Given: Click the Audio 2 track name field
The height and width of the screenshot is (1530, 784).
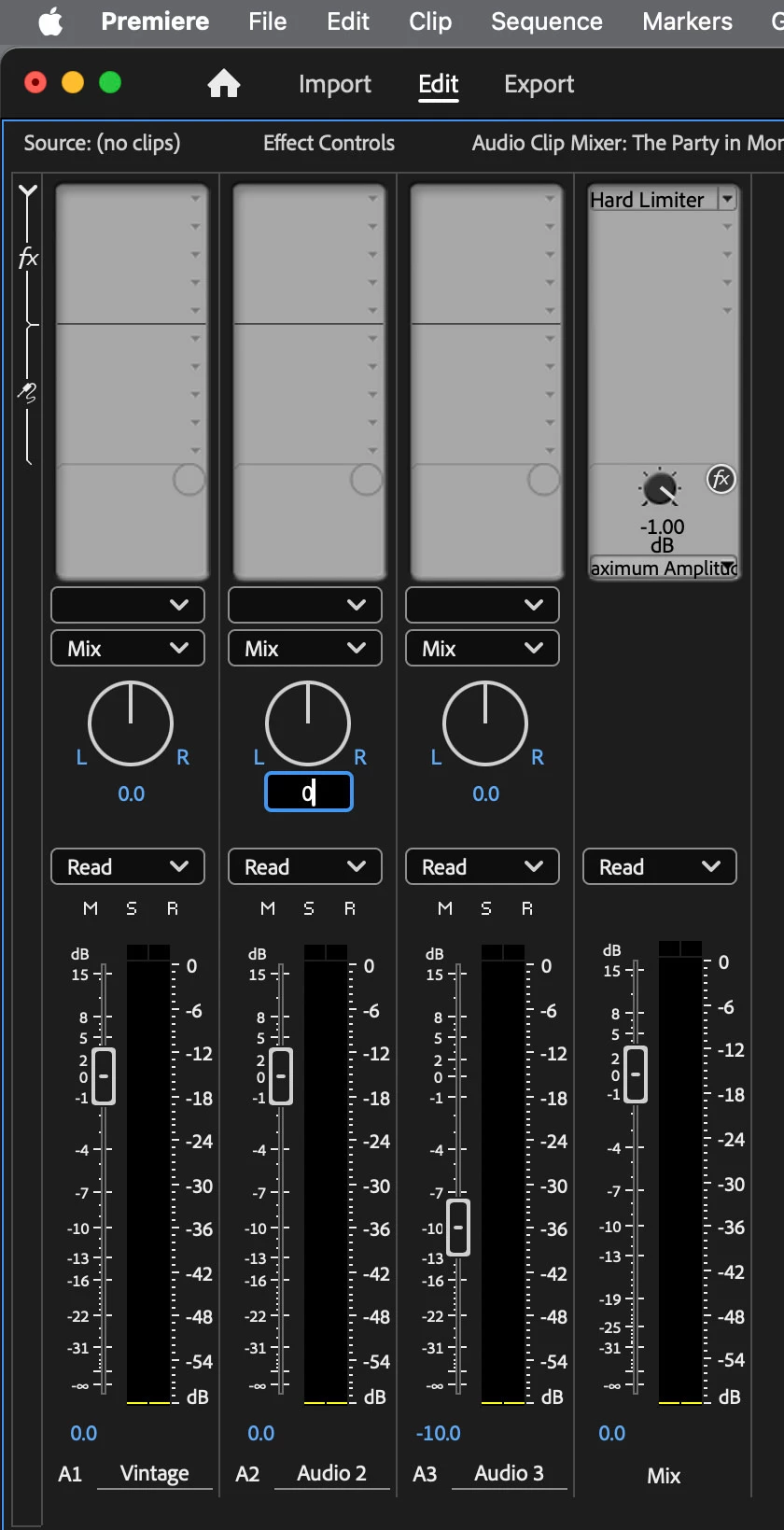Looking at the screenshot, I should 332,1474.
